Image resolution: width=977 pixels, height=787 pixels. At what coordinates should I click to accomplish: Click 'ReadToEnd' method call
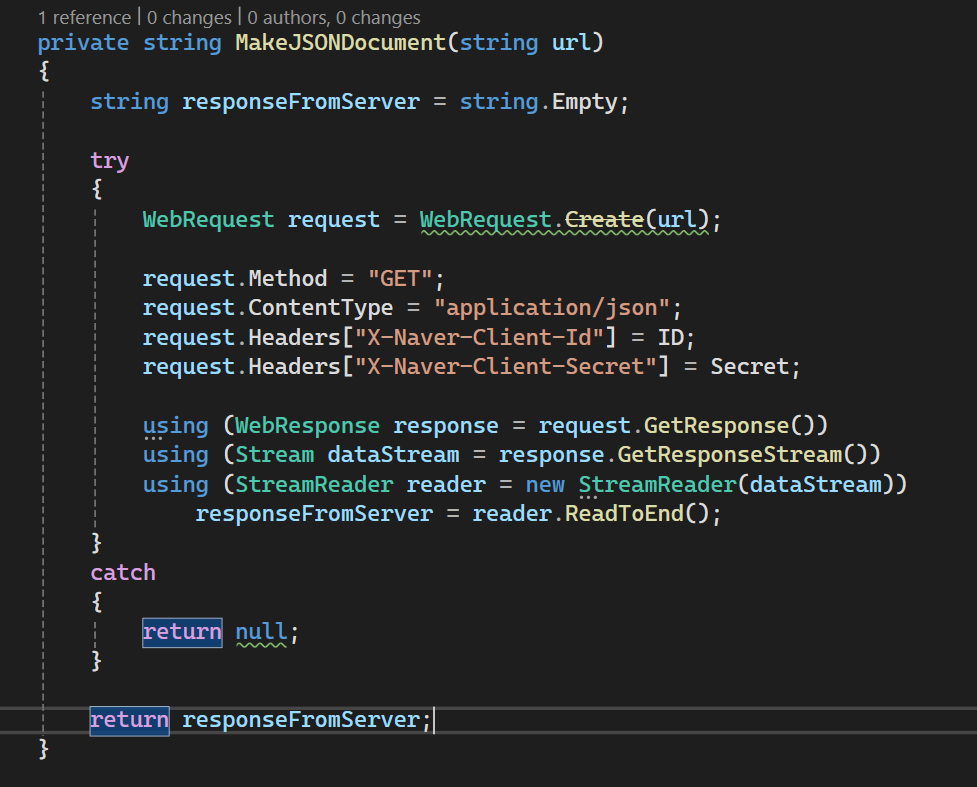[x=624, y=513]
